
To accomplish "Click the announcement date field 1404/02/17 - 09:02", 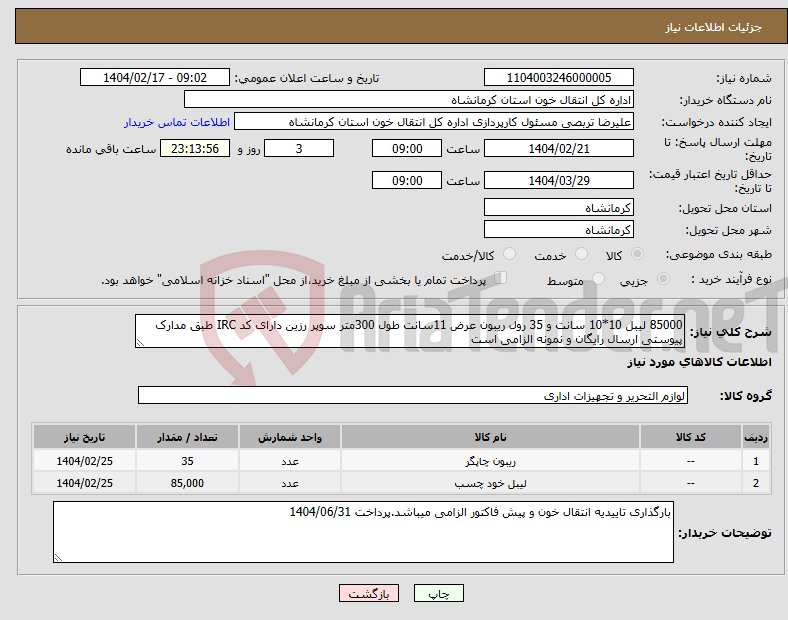I will (x=155, y=77).
